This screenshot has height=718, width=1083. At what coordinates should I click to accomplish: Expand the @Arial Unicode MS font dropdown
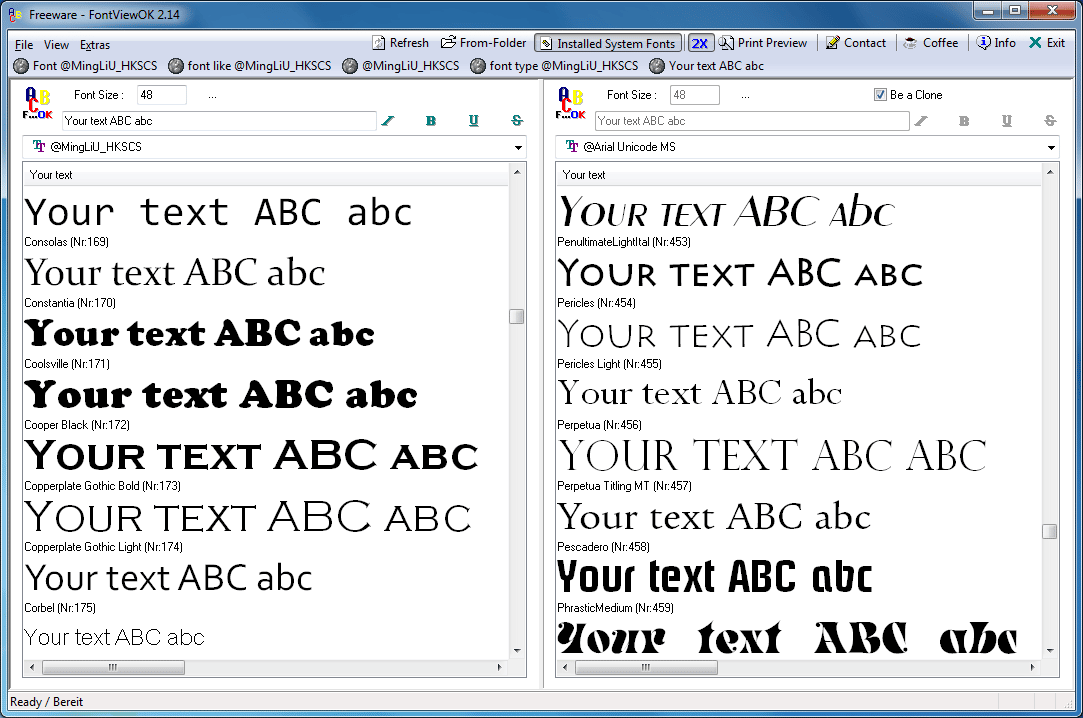click(1051, 148)
